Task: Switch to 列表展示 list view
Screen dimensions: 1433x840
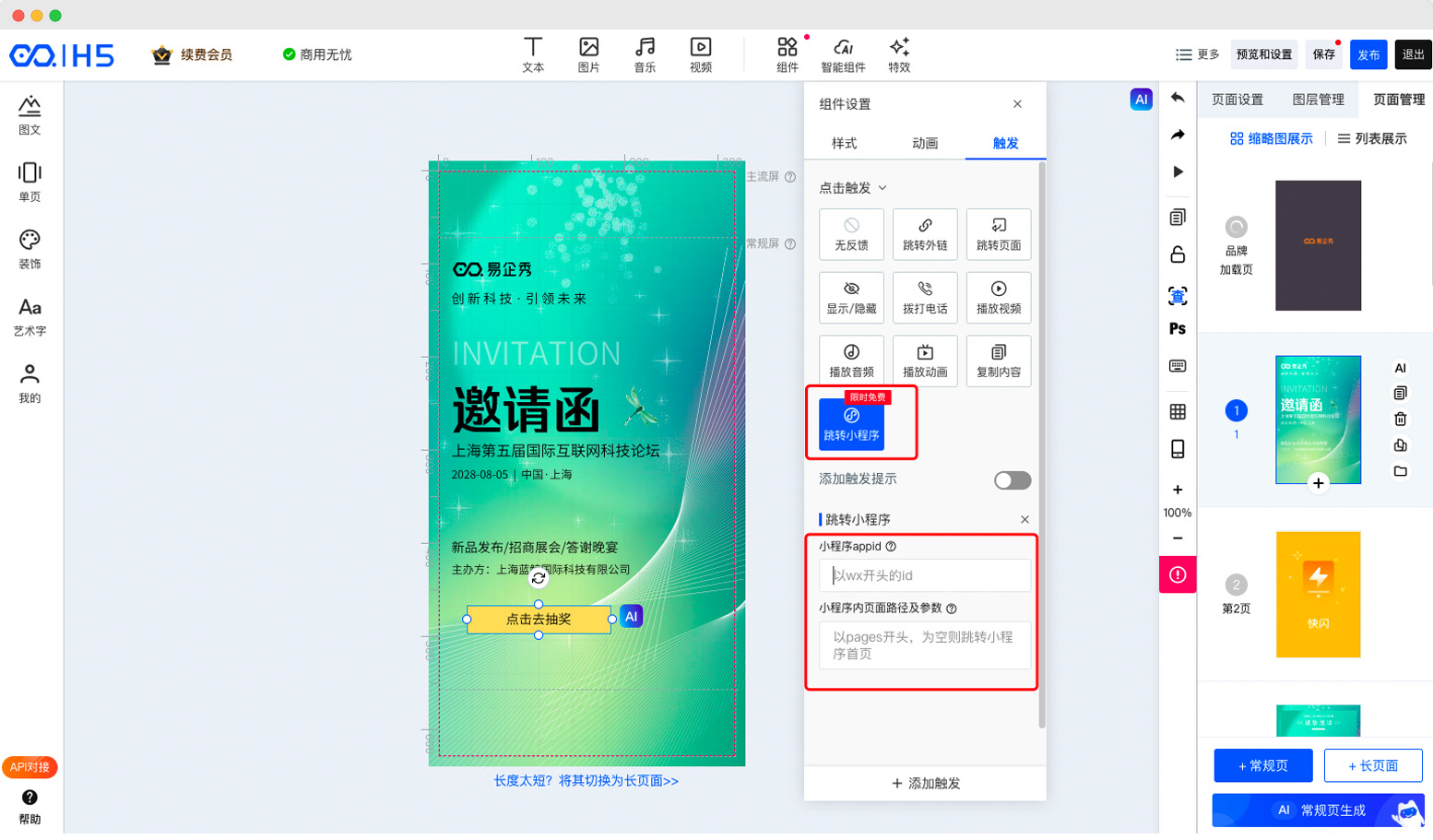Action: 1372,138
